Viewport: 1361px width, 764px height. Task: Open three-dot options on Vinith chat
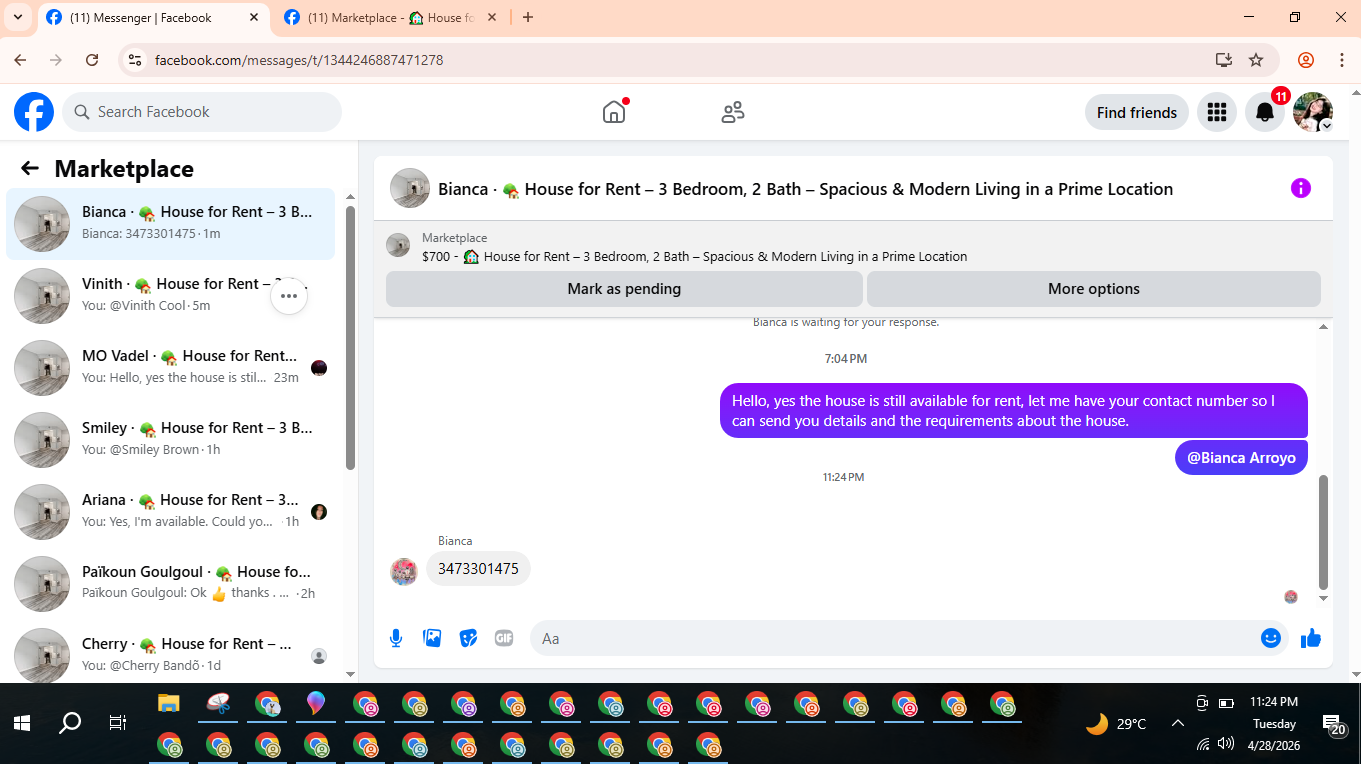(x=289, y=296)
